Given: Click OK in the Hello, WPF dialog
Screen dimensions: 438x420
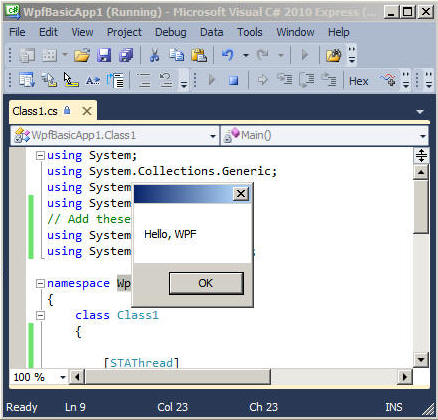Looking at the screenshot, I should click(x=206, y=283).
